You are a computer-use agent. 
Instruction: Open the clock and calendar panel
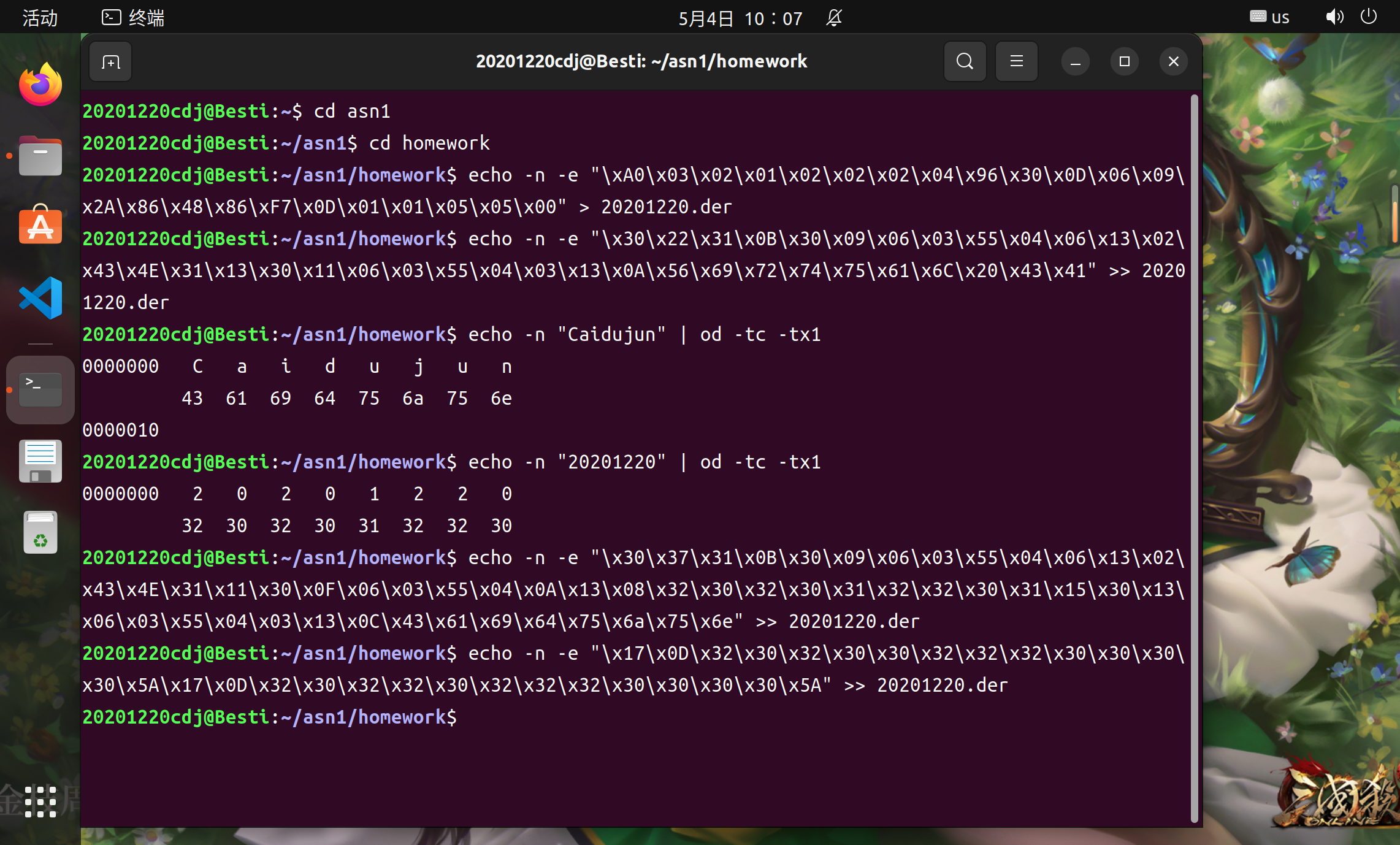tap(740, 18)
